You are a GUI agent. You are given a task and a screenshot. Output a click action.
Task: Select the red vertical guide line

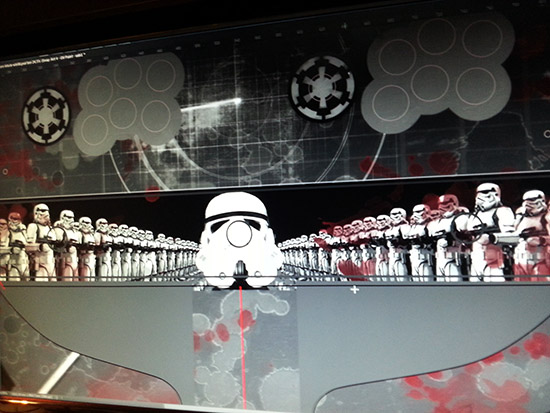pyautogui.click(x=242, y=348)
